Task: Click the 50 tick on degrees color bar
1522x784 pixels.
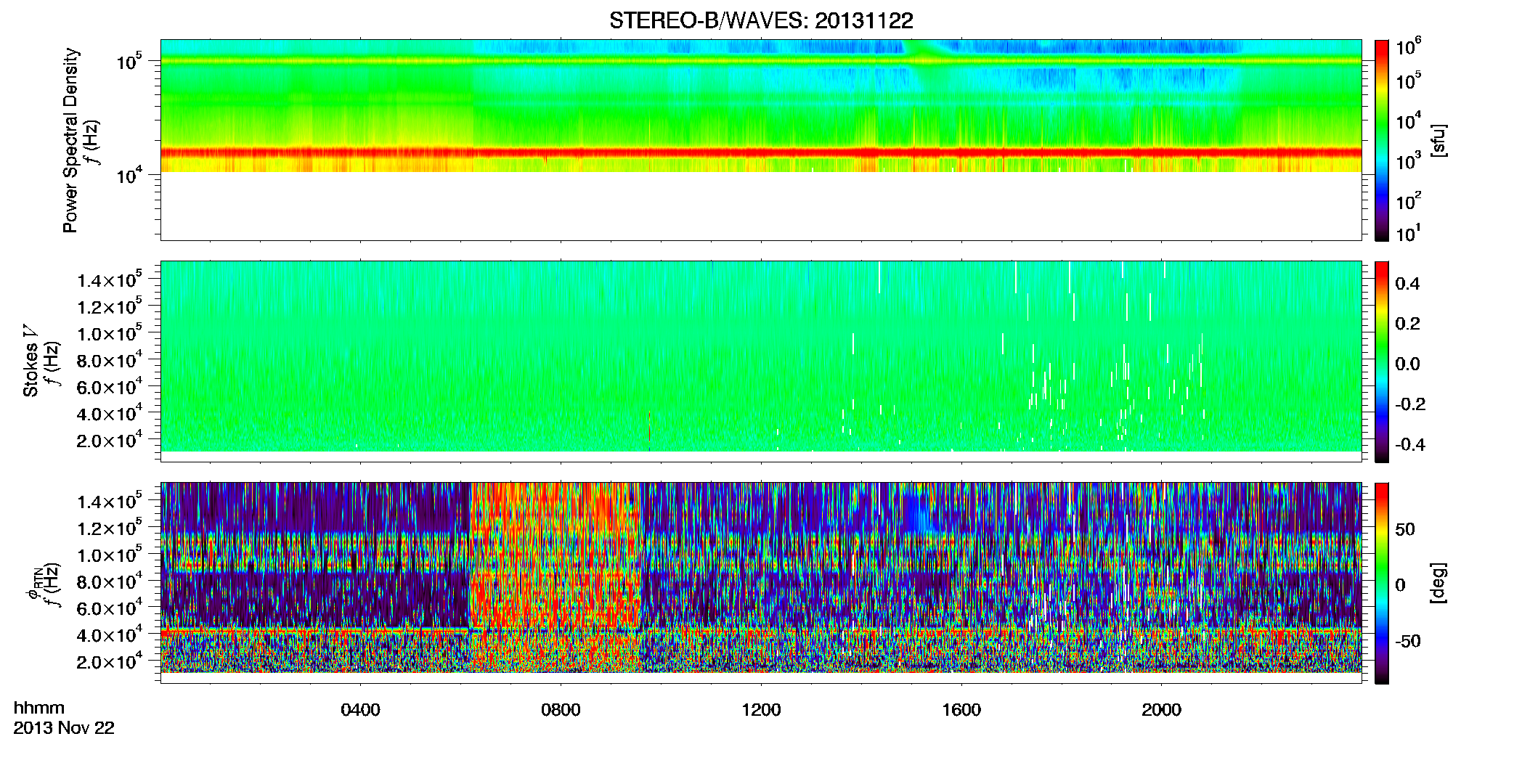Action: click(x=1405, y=528)
